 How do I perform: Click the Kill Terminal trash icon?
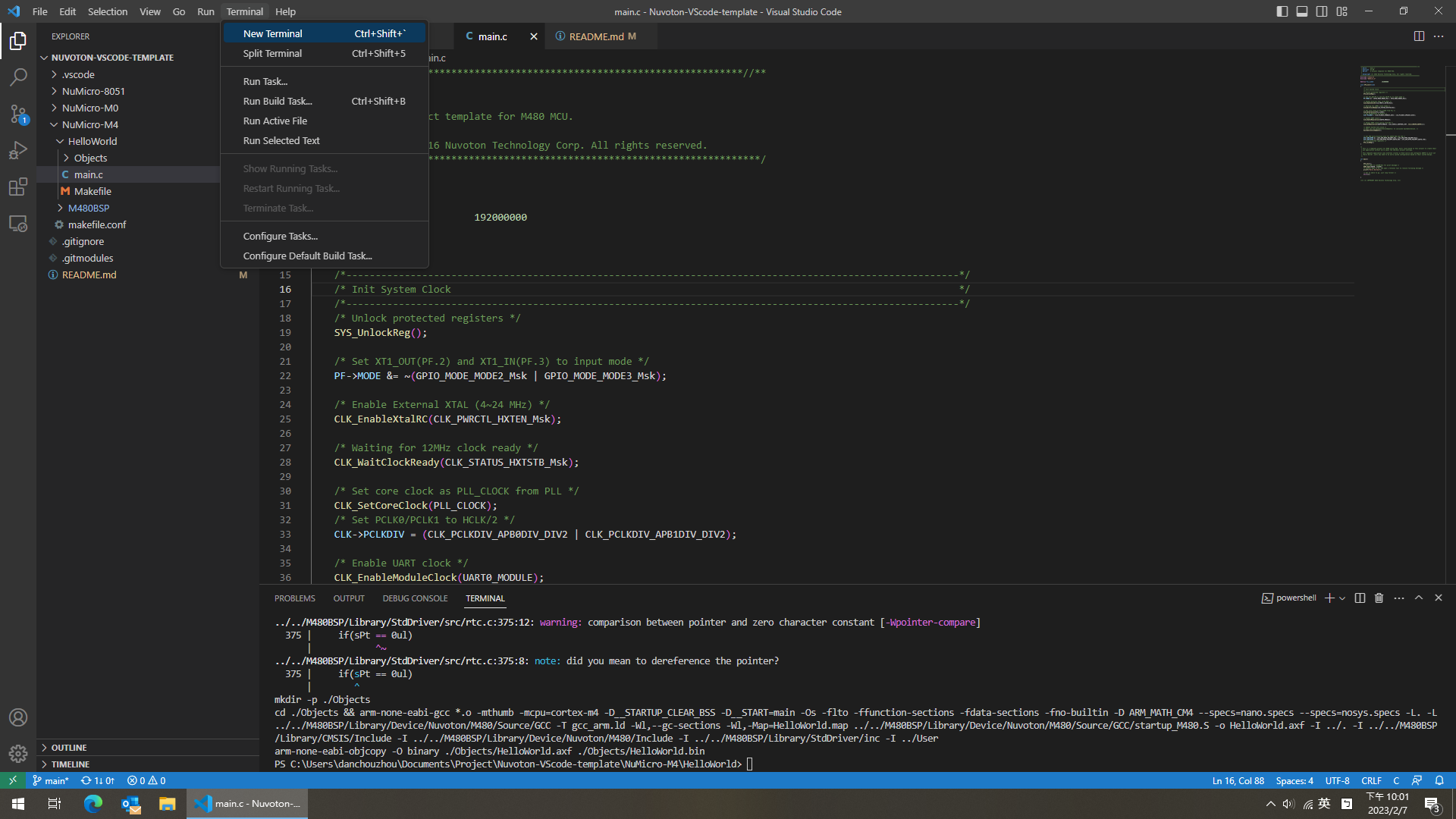1379,598
